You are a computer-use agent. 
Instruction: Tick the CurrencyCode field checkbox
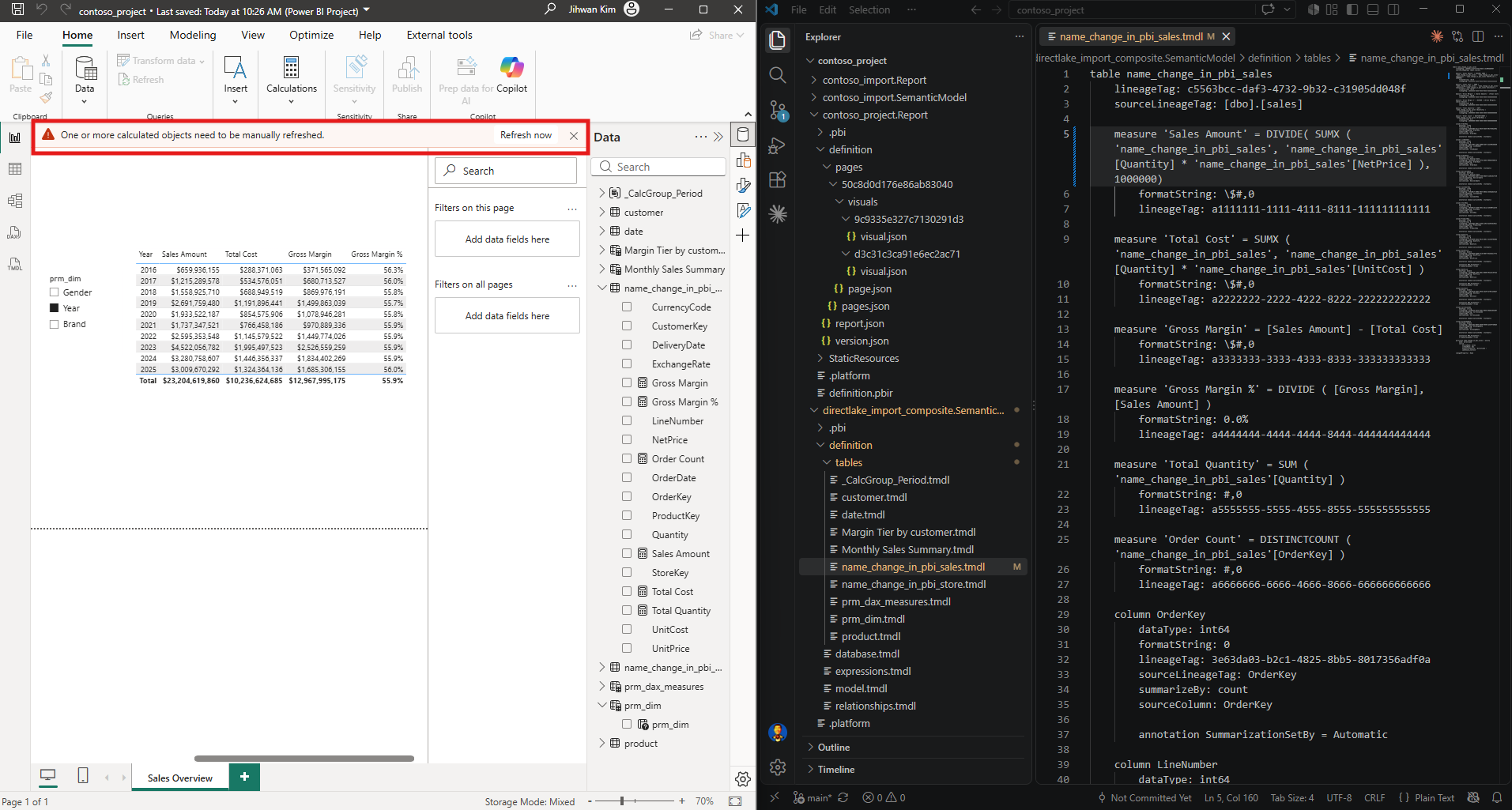(x=627, y=307)
